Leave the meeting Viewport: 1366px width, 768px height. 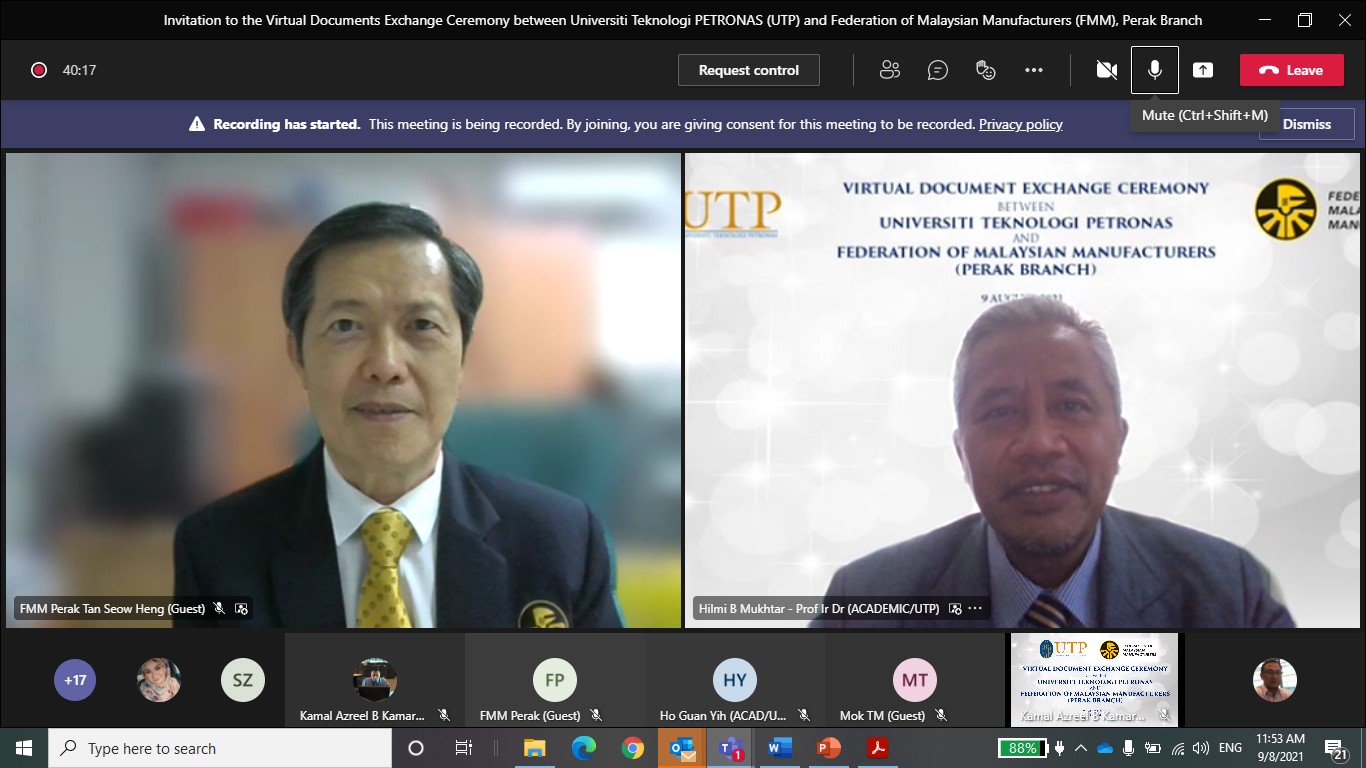tap(1291, 70)
